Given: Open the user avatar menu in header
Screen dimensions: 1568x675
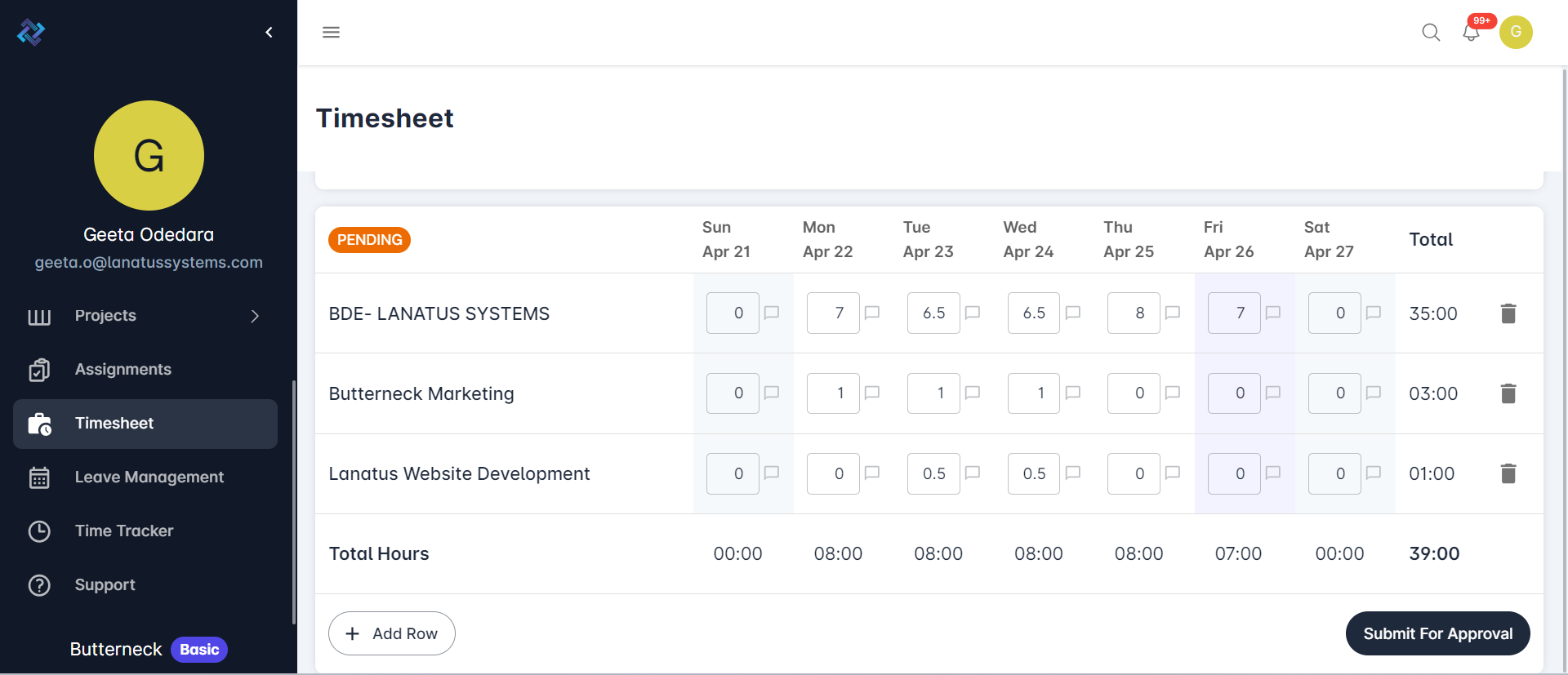Looking at the screenshot, I should click(1516, 33).
